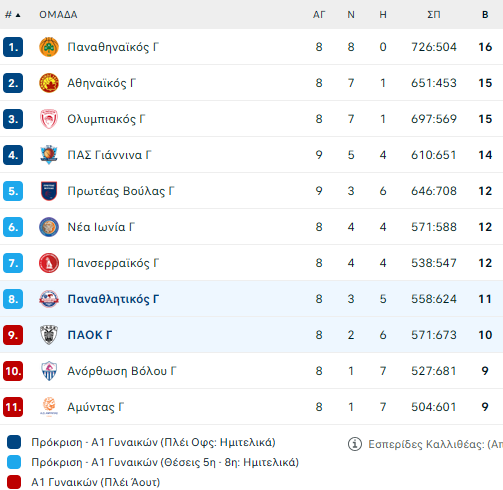Click the Αθηναϊκός Γ team crest
This screenshot has height=490, width=503.
[x=49, y=83]
